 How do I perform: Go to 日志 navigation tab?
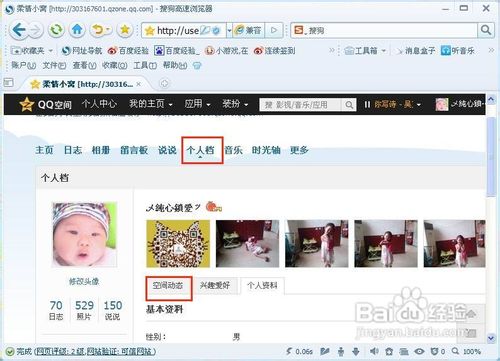[x=73, y=150]
